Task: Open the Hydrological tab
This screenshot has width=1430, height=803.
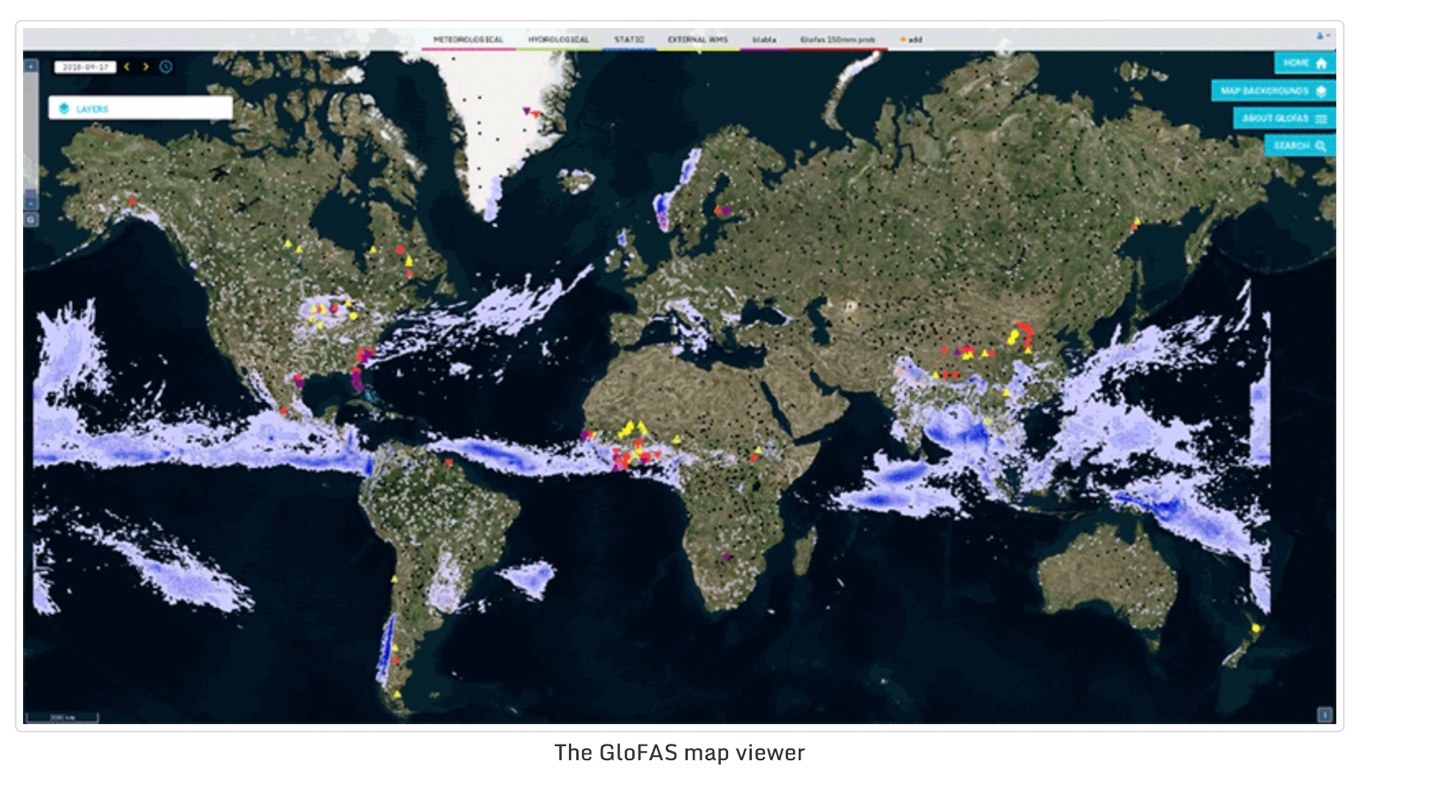Action: coord(558,40)
